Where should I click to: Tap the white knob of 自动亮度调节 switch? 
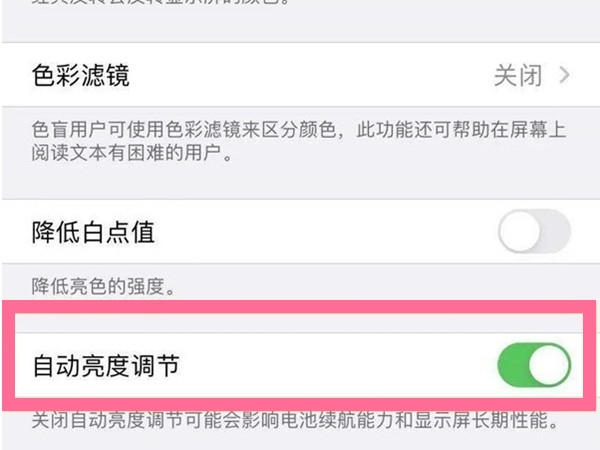551,367
